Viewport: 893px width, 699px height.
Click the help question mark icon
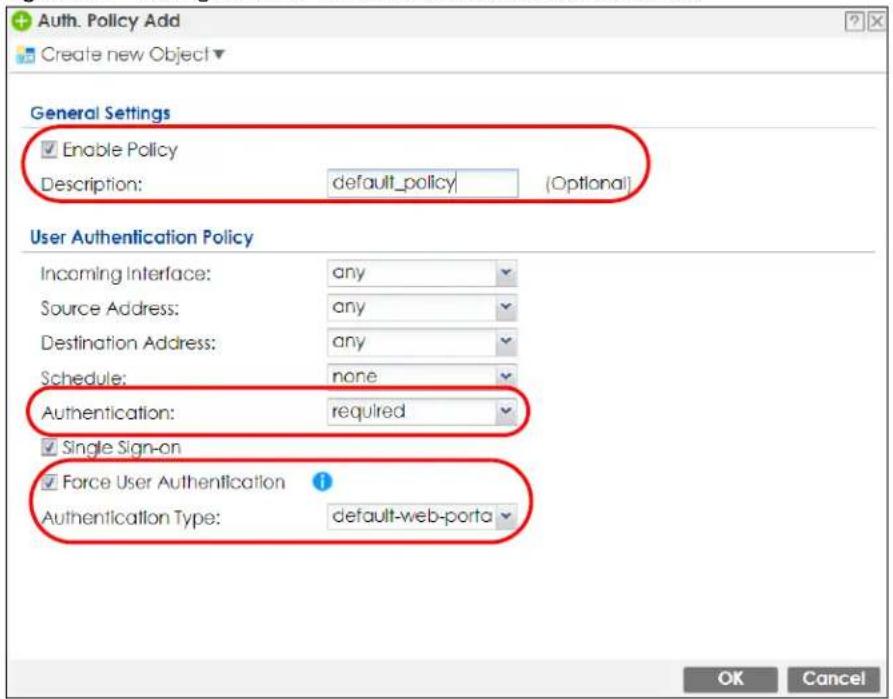click(x=854, y=22)
